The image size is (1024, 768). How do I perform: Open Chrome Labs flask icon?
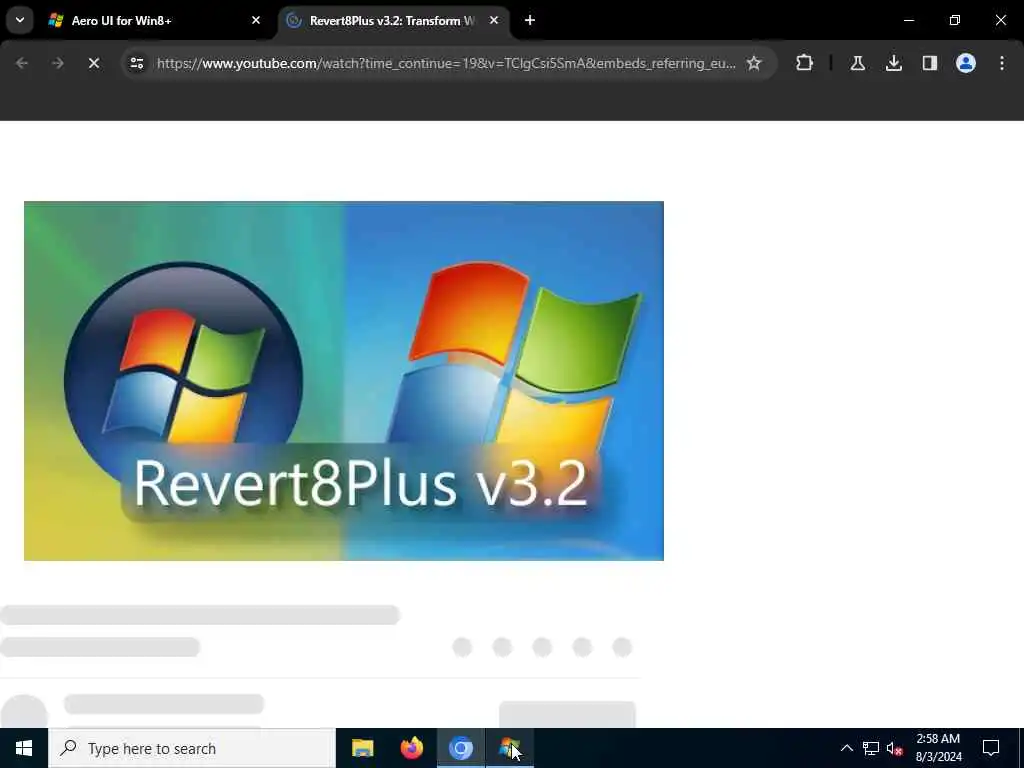(x=857, y=63)
